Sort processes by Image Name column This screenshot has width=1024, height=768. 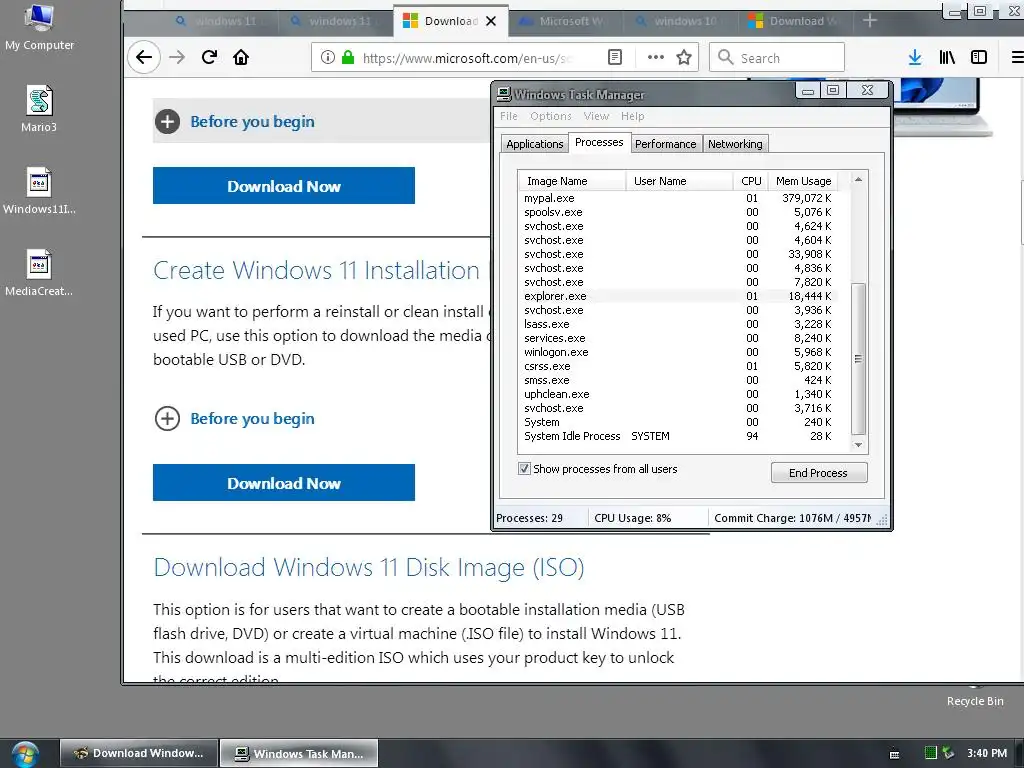[572, 181]
